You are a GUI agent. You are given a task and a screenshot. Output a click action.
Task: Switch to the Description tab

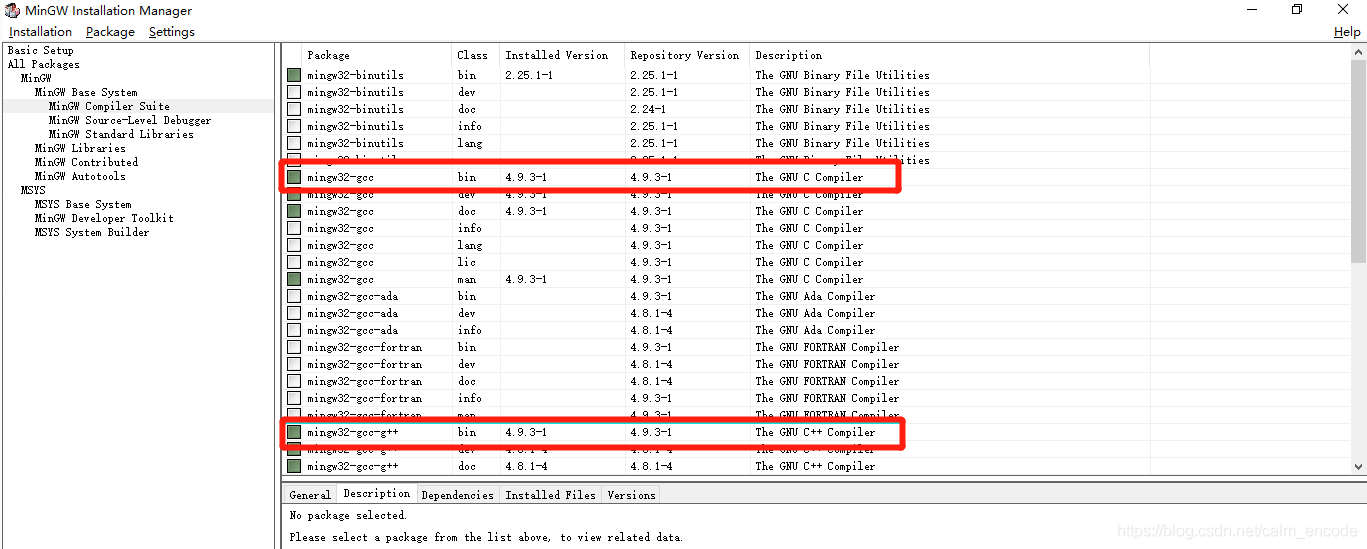(377, 494)
